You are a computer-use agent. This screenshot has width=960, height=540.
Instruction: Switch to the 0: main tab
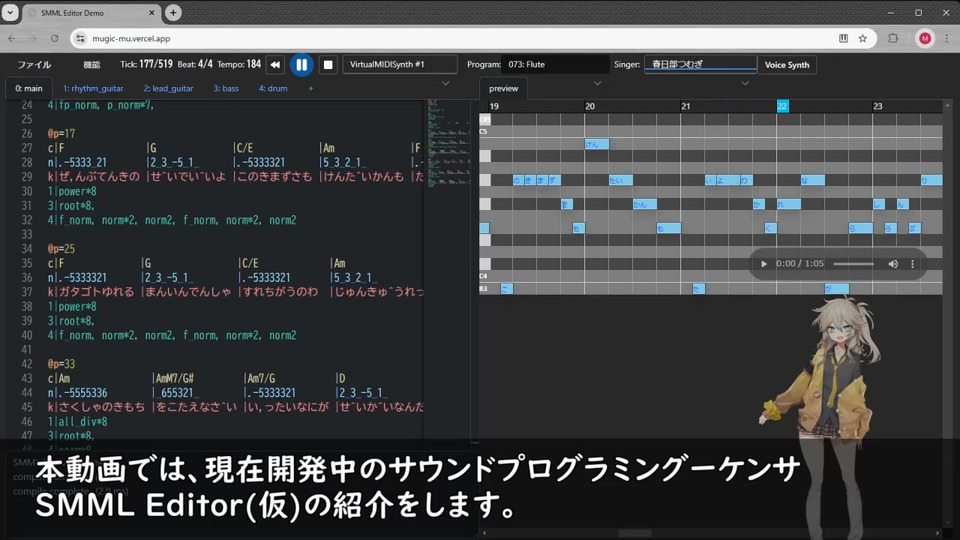coord(29,88)
